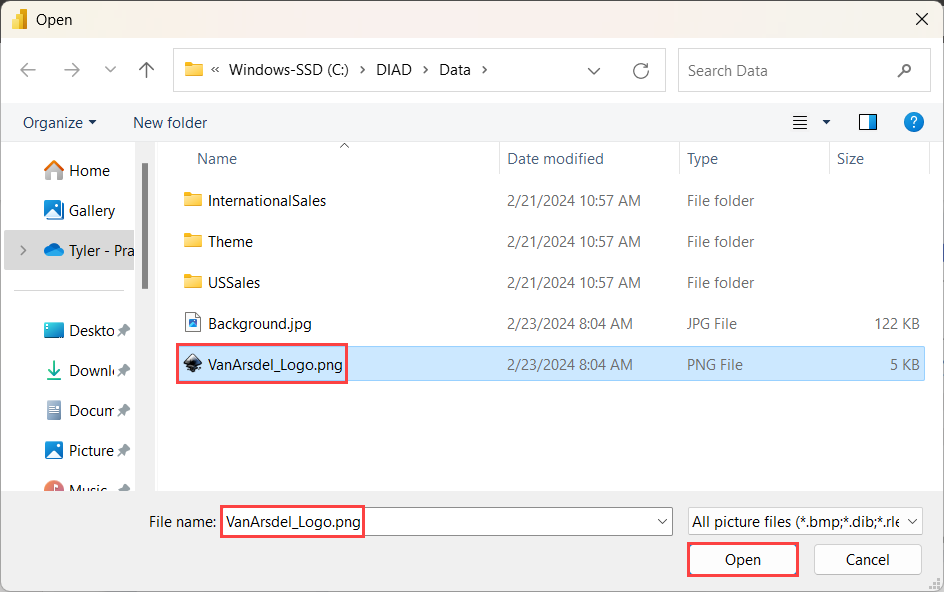Click the 122 KB size cell
The height and width of the screenshot is (592, 944).
(x=896, y=323)
